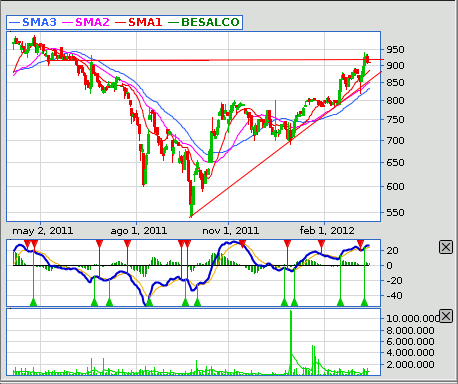This screenshot has width=458, height=384.
Task: Select the SMA1 legend entry
Action: (x=139, y=22)
